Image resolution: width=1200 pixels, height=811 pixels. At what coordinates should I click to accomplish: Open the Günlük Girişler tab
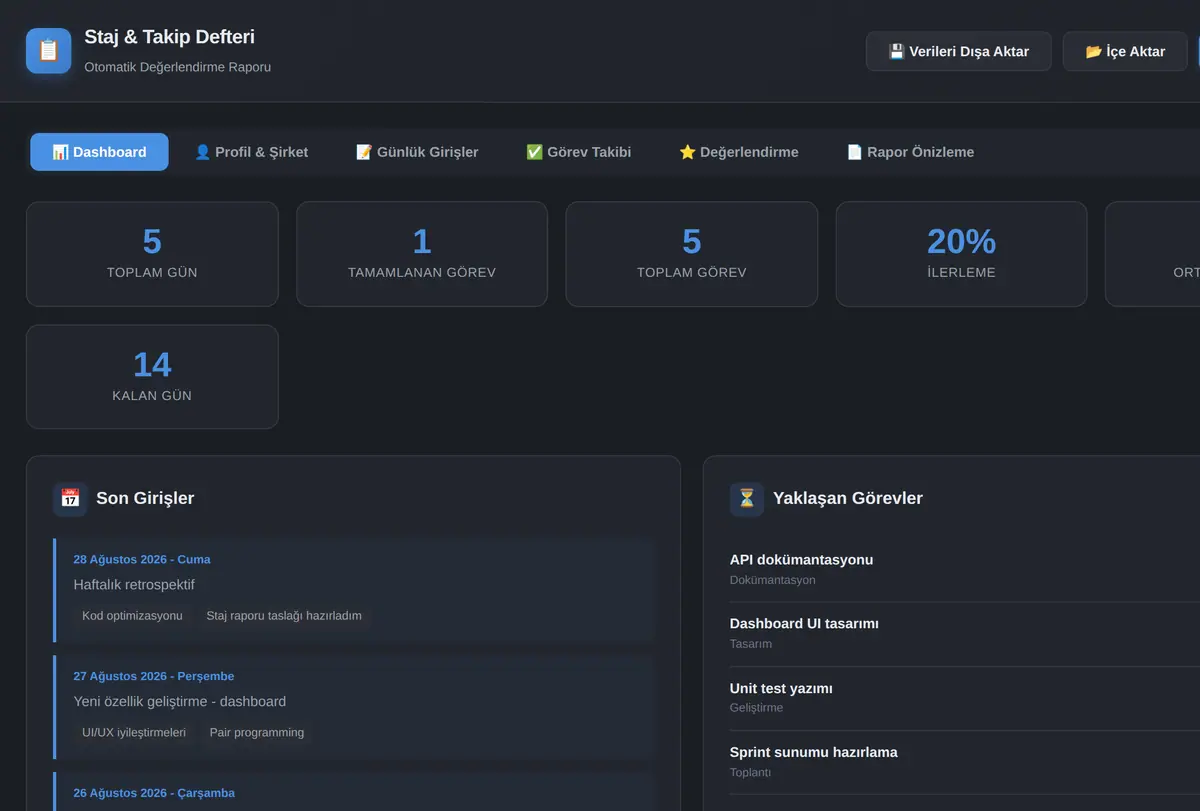417,152
